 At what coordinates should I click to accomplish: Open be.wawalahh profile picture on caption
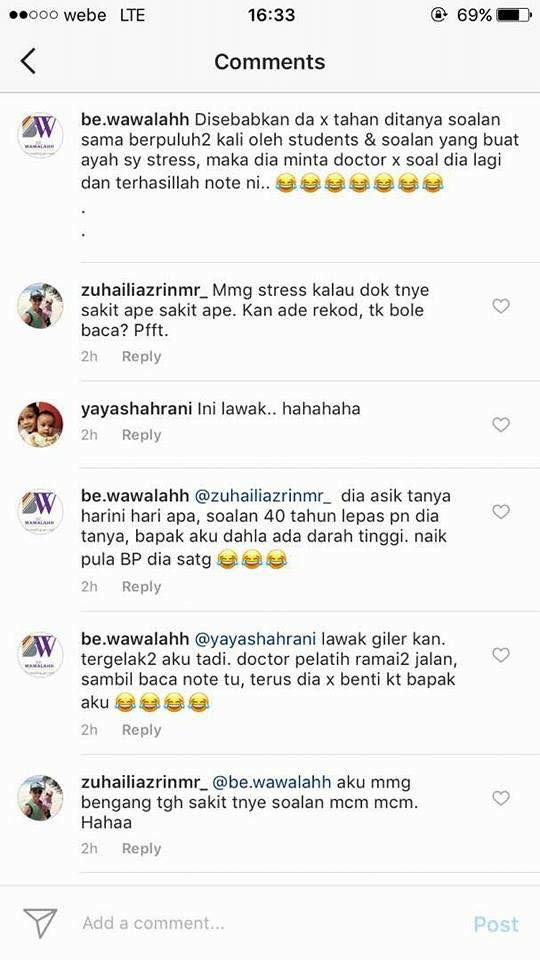pyautogui.click(x=40, y=136)
